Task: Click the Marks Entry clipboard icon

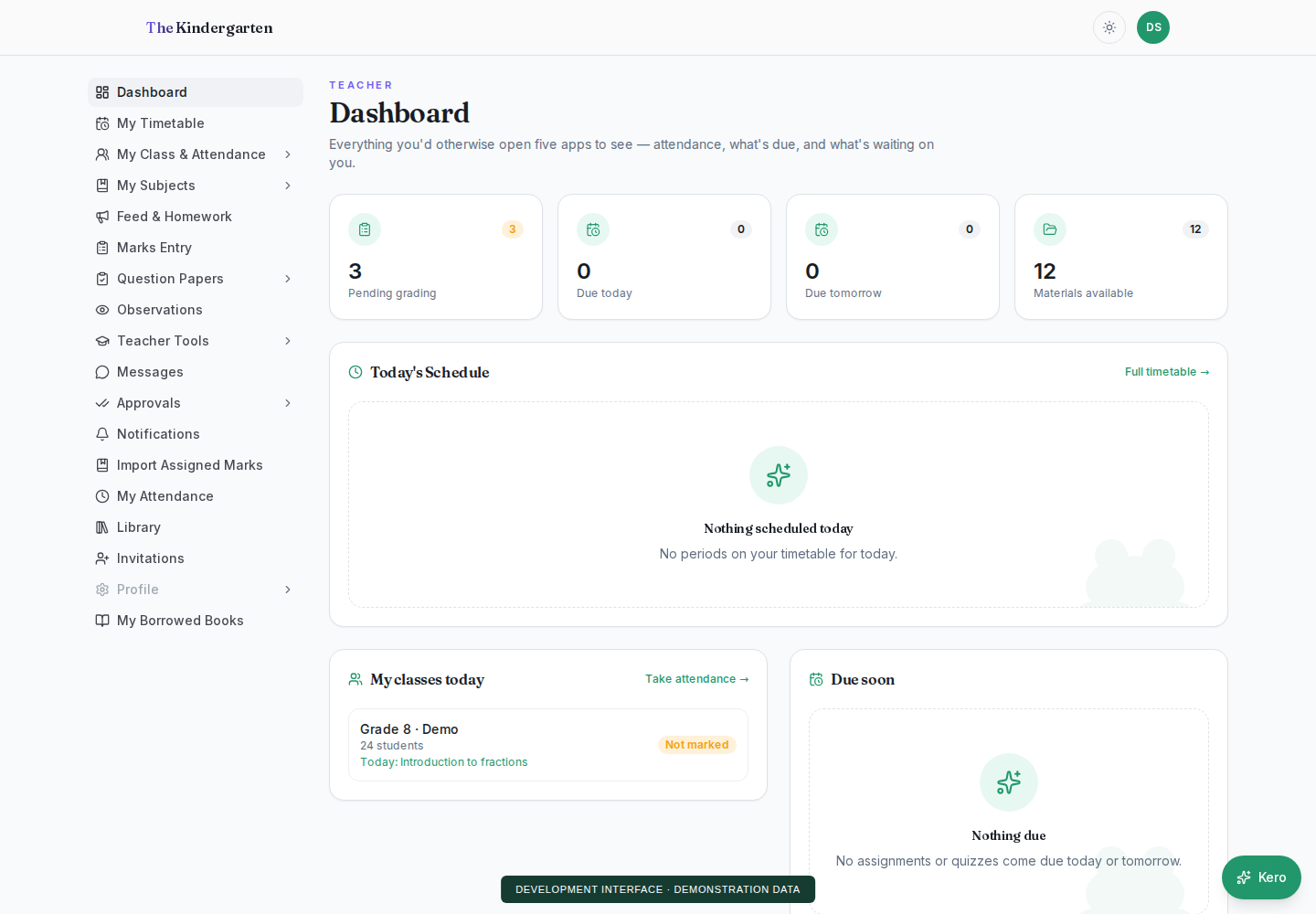Action: pos(102,248)
